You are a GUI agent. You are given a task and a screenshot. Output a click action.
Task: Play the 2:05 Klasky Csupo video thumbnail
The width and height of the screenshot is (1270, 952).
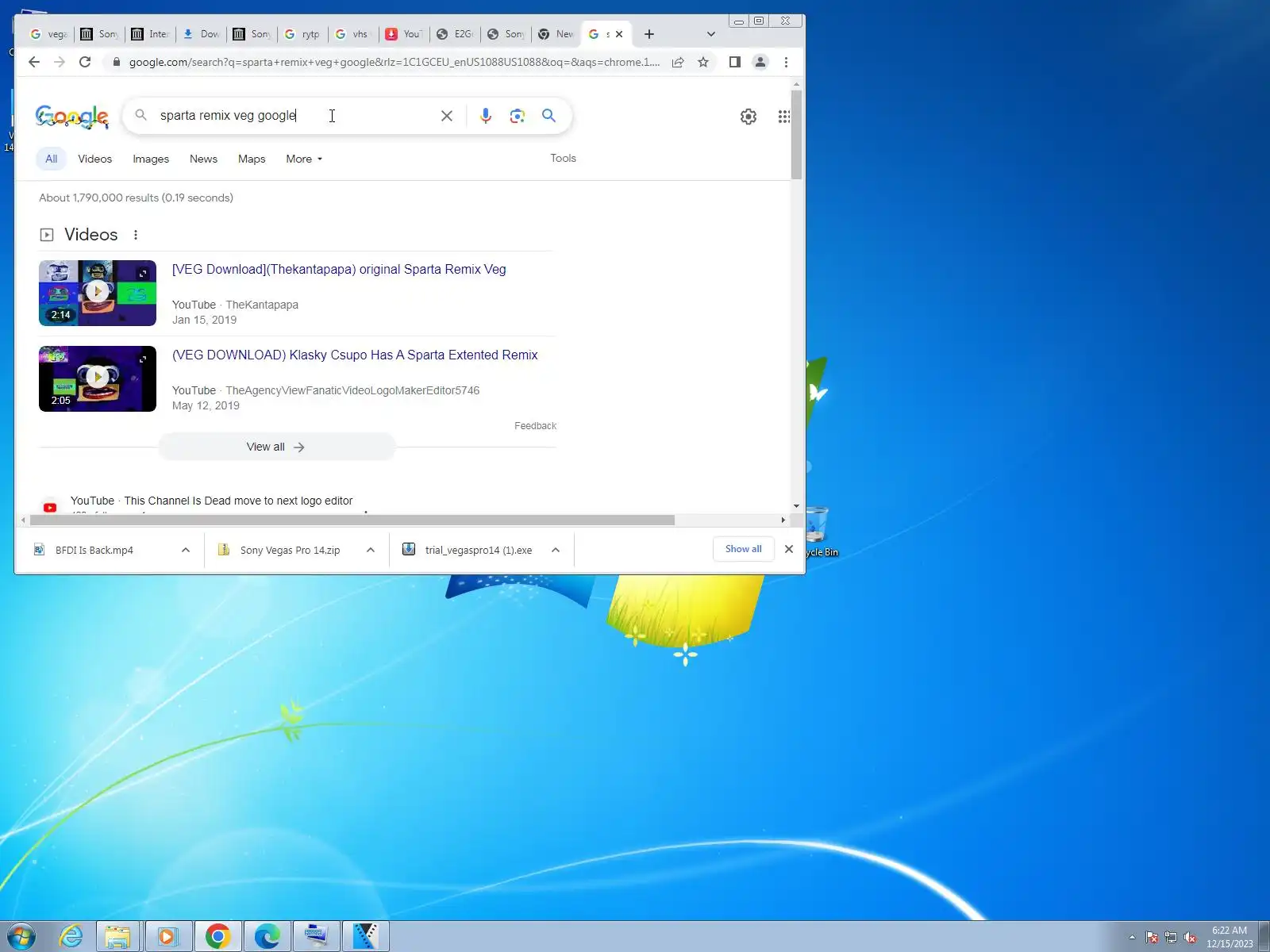point(98,378)
